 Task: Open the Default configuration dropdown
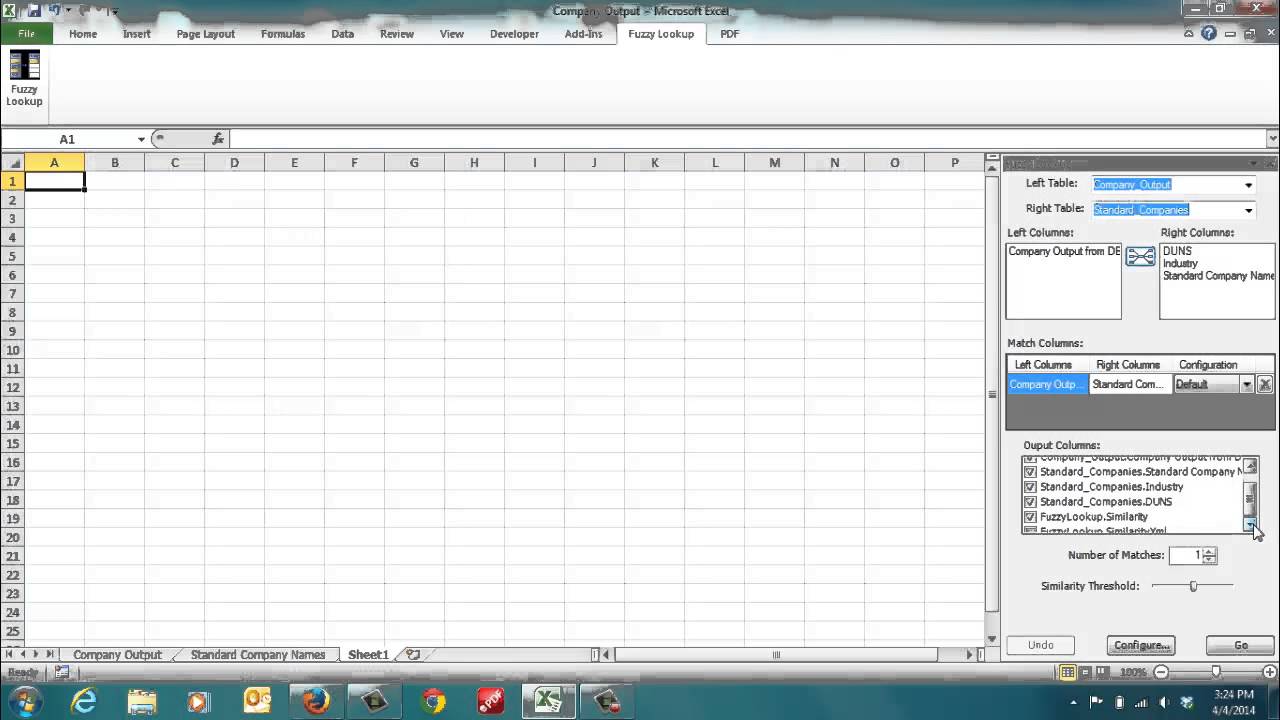1246,384
